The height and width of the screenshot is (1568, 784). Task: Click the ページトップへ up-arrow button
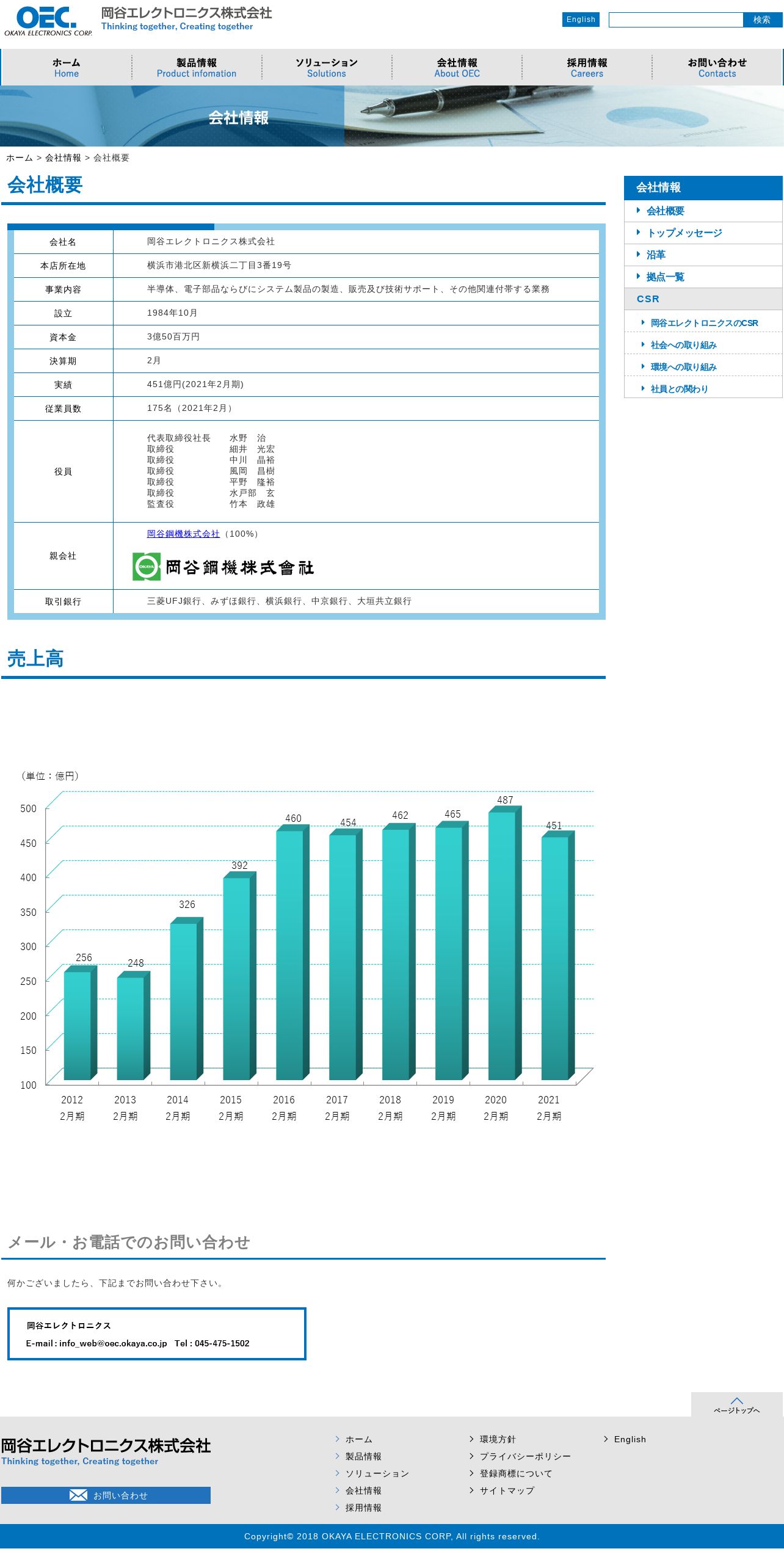(737, 1404)
